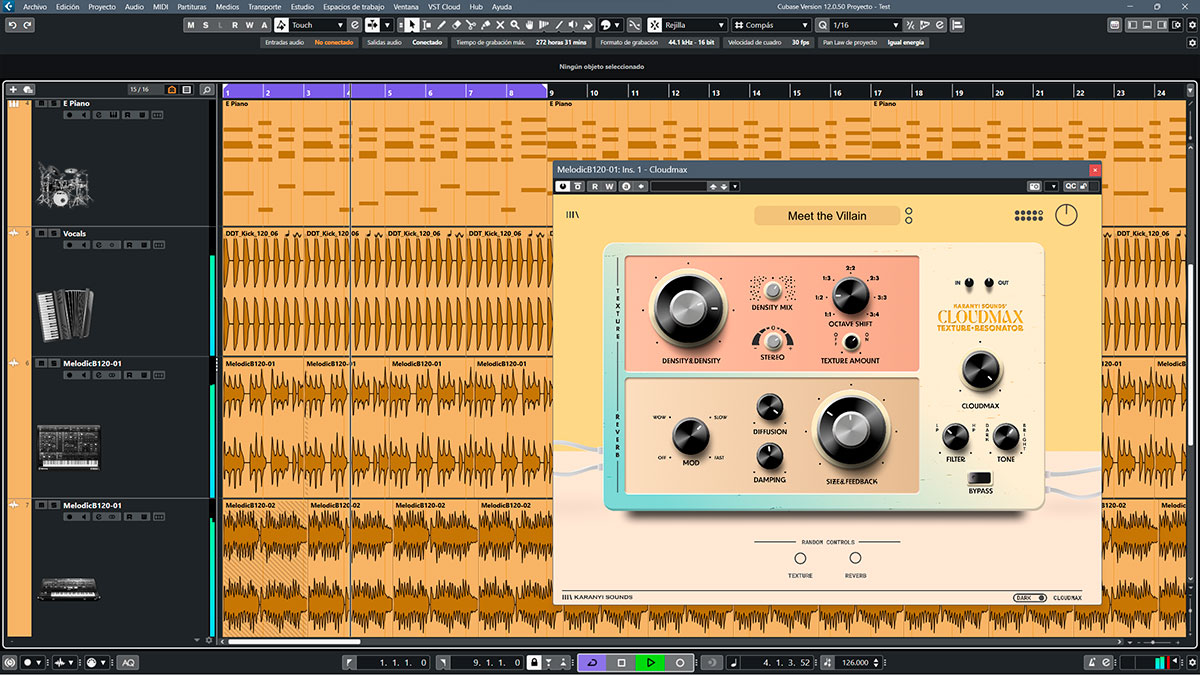Open the Cloudmax preset dropdown arrow in header
The width and height of the screenshot is (1200, 675).
coord(736,186)
